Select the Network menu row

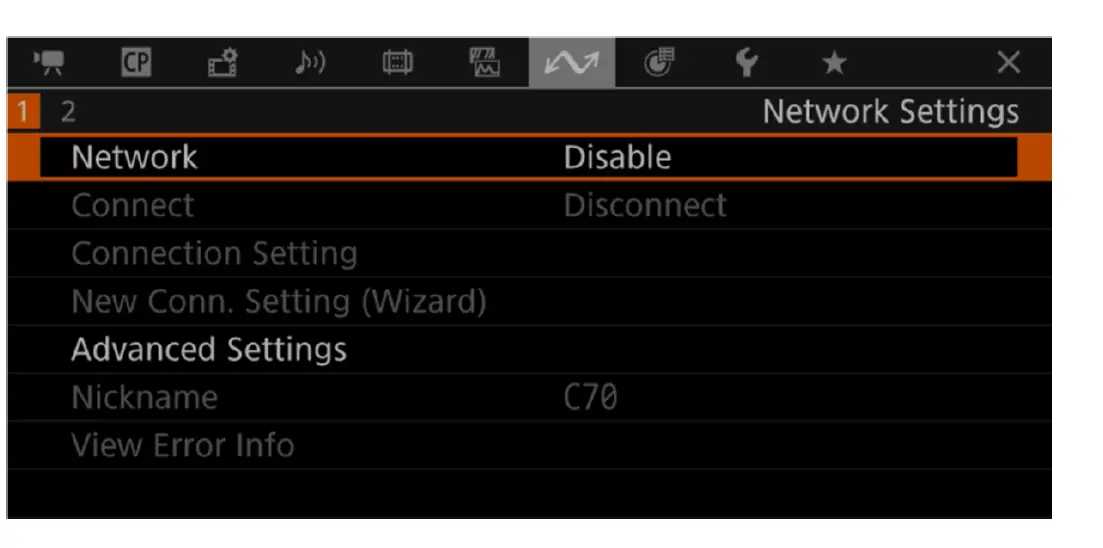coord(135,158)
